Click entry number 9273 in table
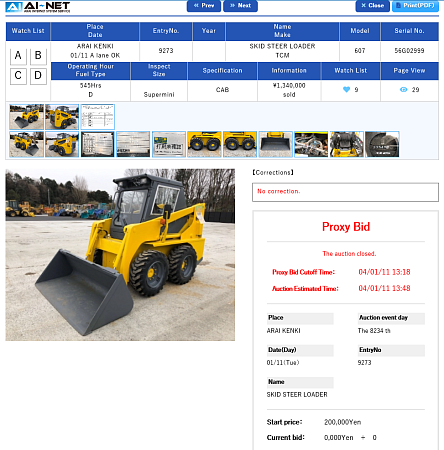This screenshot has width=444, height=450. coord(166,51)
